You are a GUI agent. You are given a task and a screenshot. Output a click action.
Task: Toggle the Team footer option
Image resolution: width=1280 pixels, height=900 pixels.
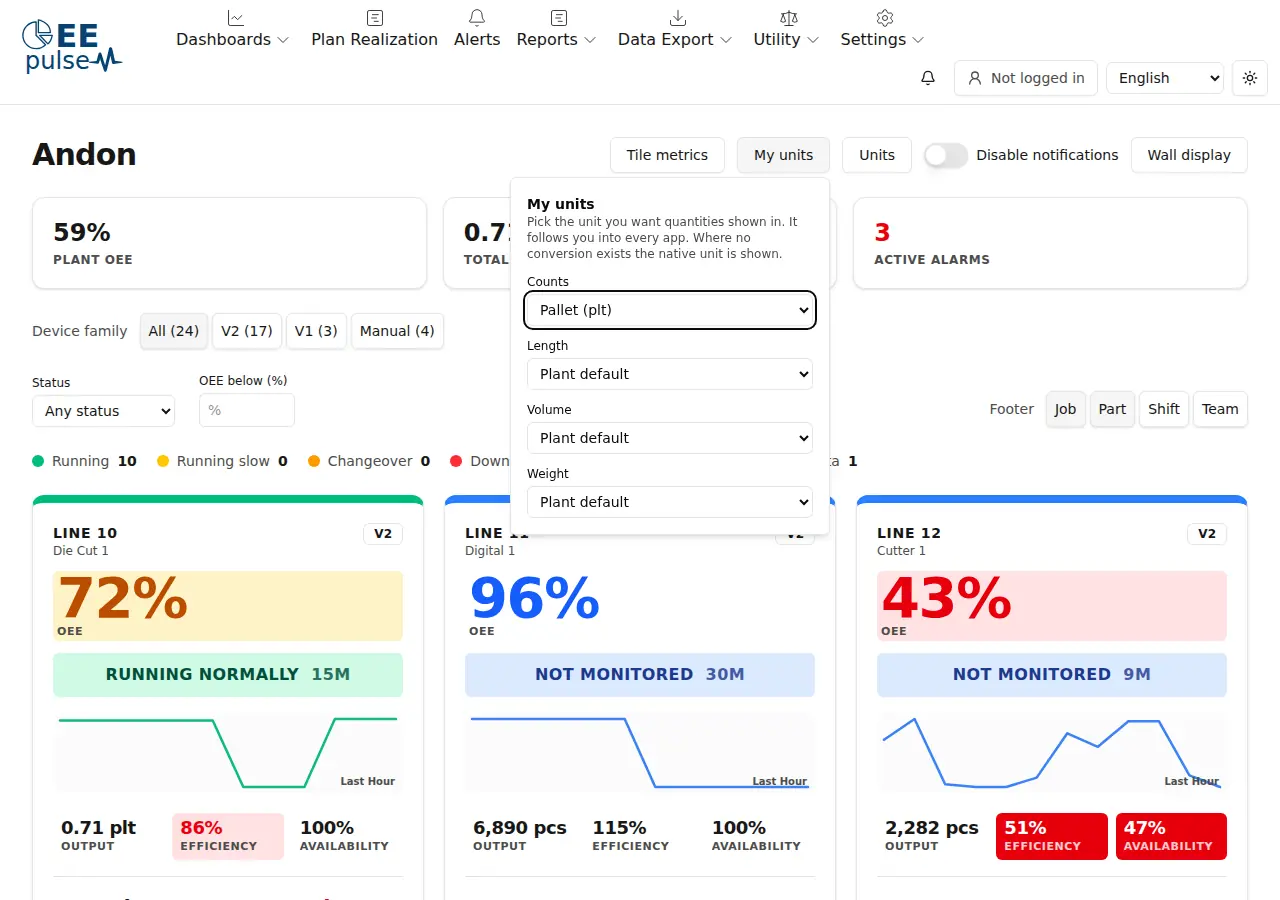pyautogui.click(x=1220, y=409)
